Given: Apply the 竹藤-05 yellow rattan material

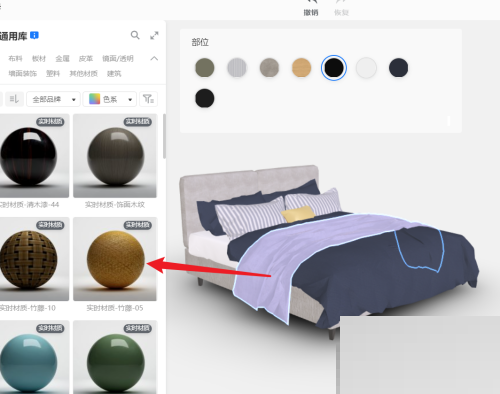Looking at the screenshot, I should pos(115,259).
